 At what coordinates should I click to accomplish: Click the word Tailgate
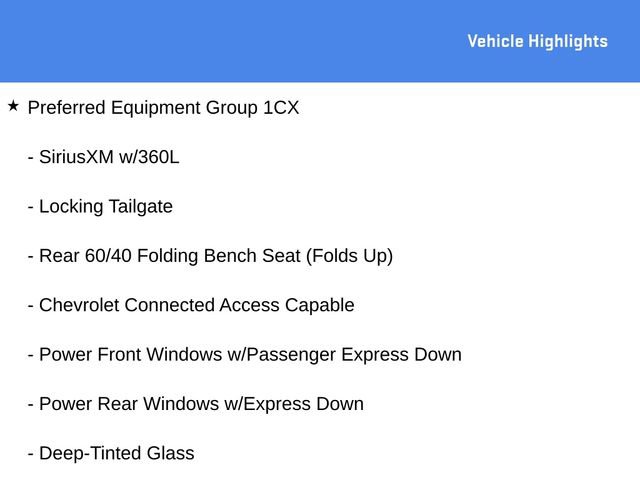pyautogui.click(x=140, y=207)
